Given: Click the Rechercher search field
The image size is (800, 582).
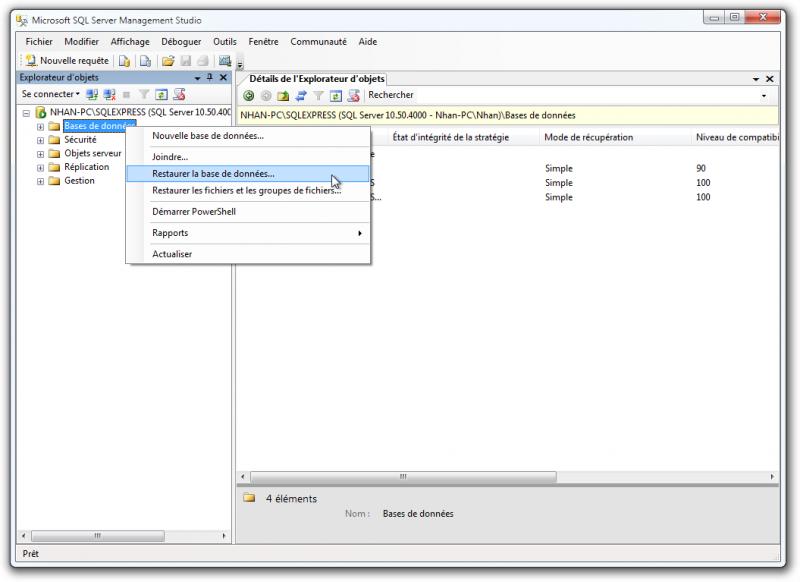Looking at the screenshot, I should click(561, 95).
